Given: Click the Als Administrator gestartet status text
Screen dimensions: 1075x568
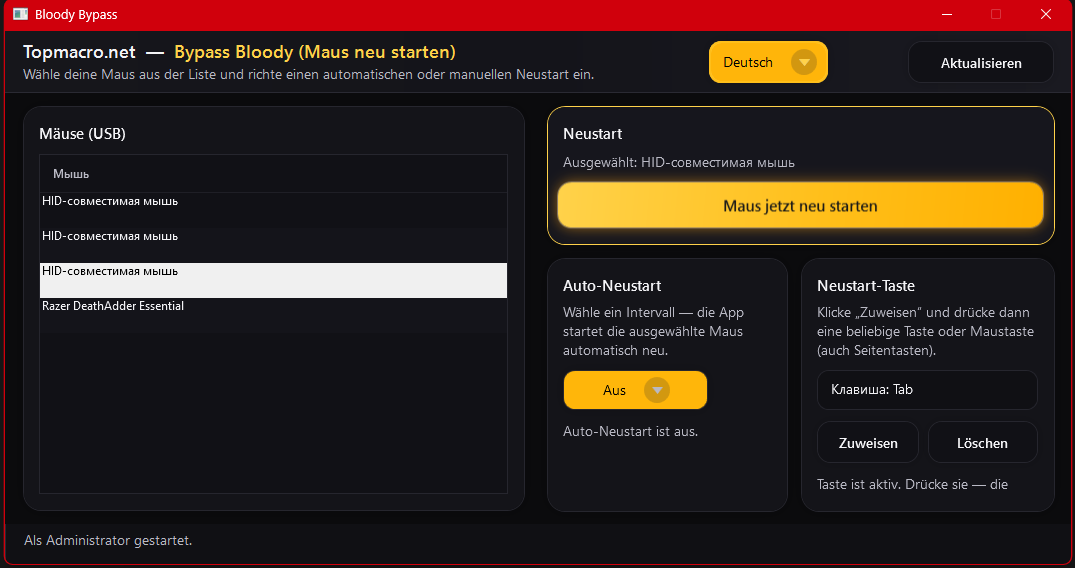Looking at the screenshot, I should pyautogui.click(x=108, y=541).
